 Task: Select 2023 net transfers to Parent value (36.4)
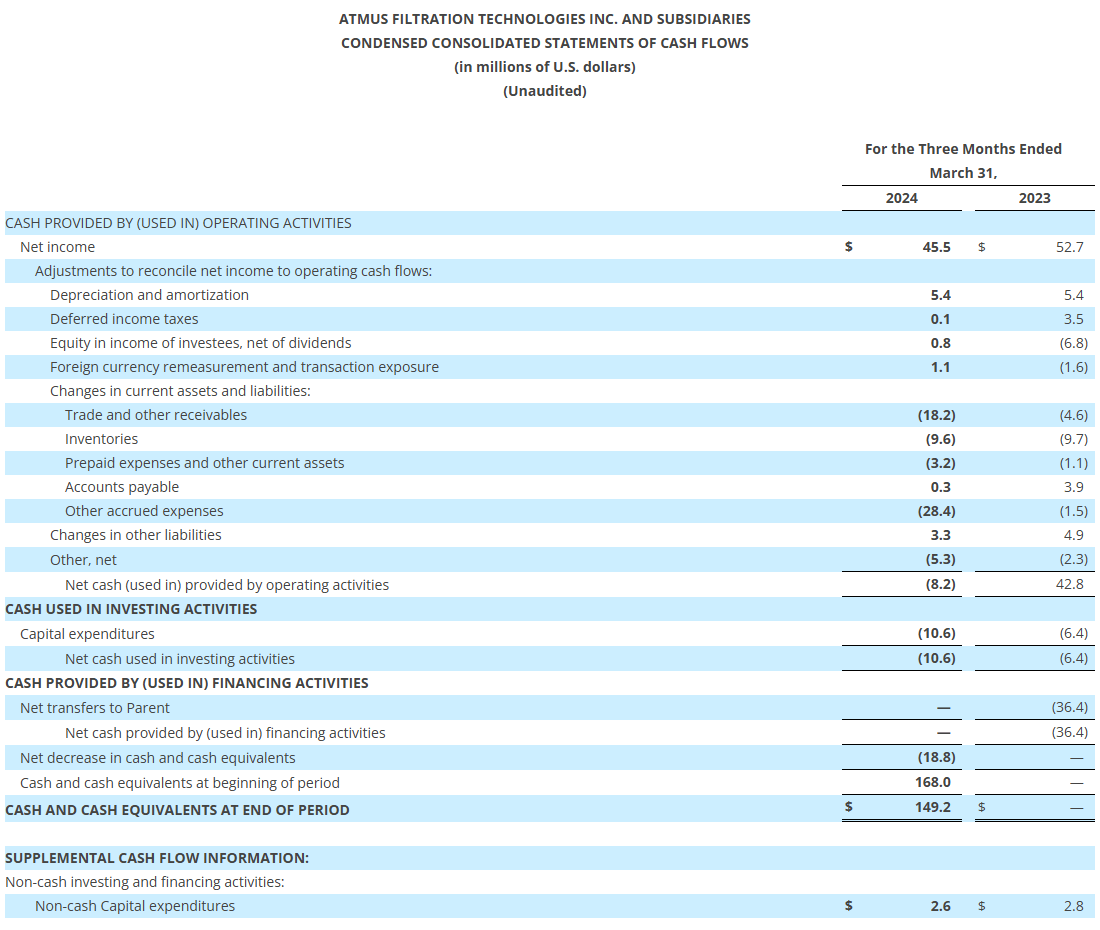click(1069, 708)
